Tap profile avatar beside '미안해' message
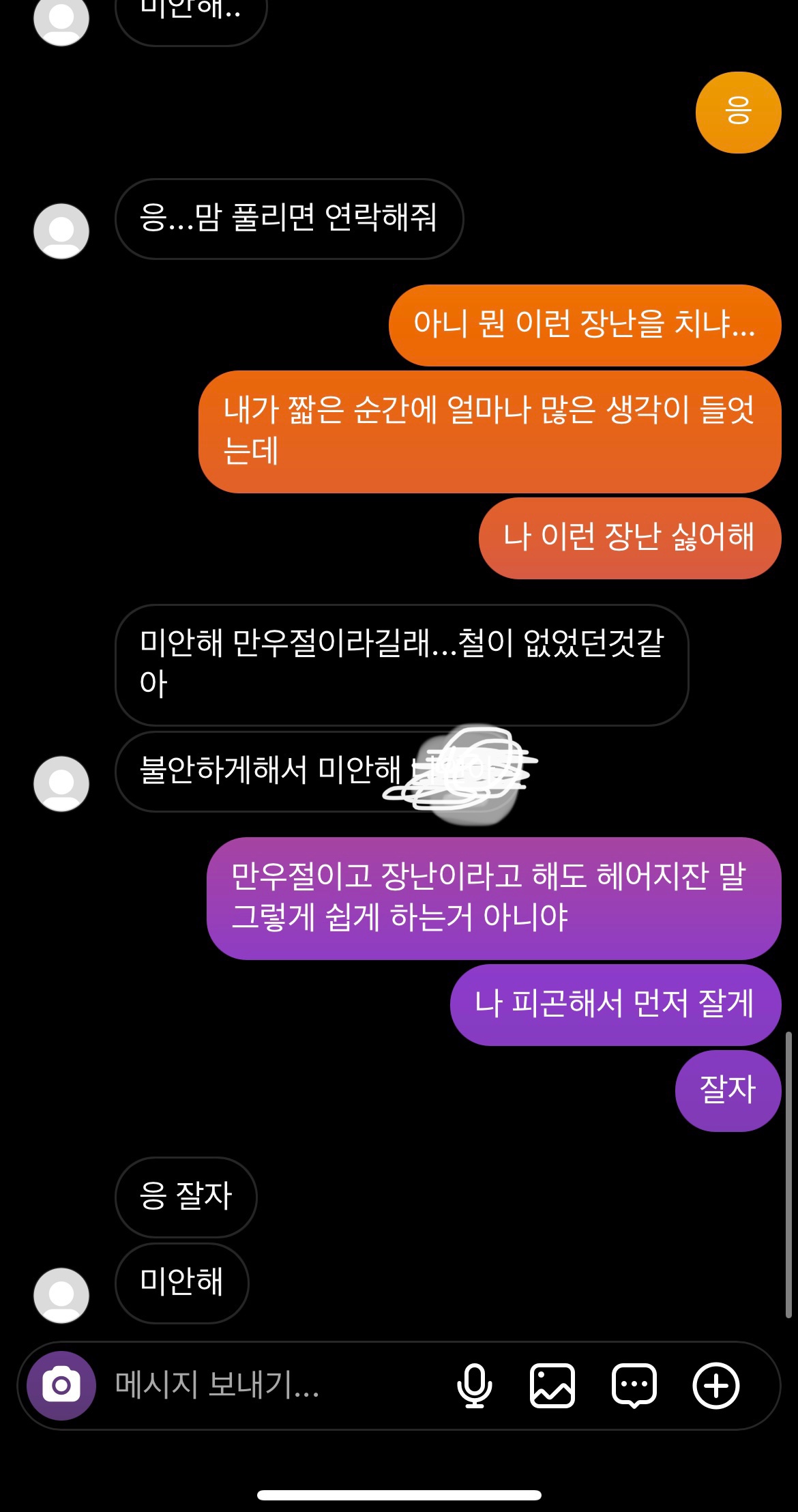 pos(61,1295)
